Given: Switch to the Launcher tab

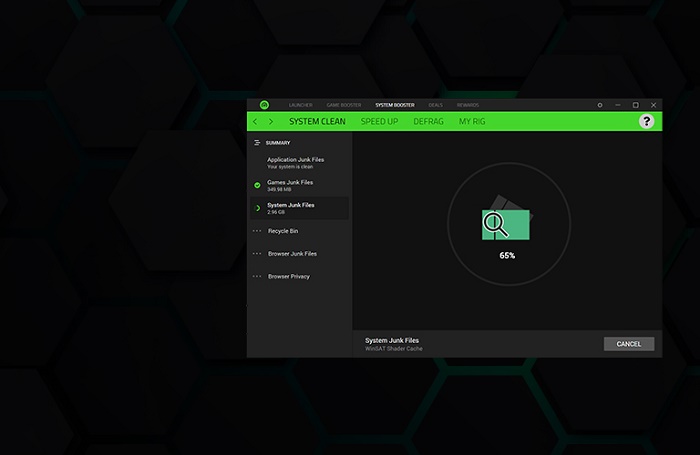Looking at the screenshot, I should coord(300,105).
